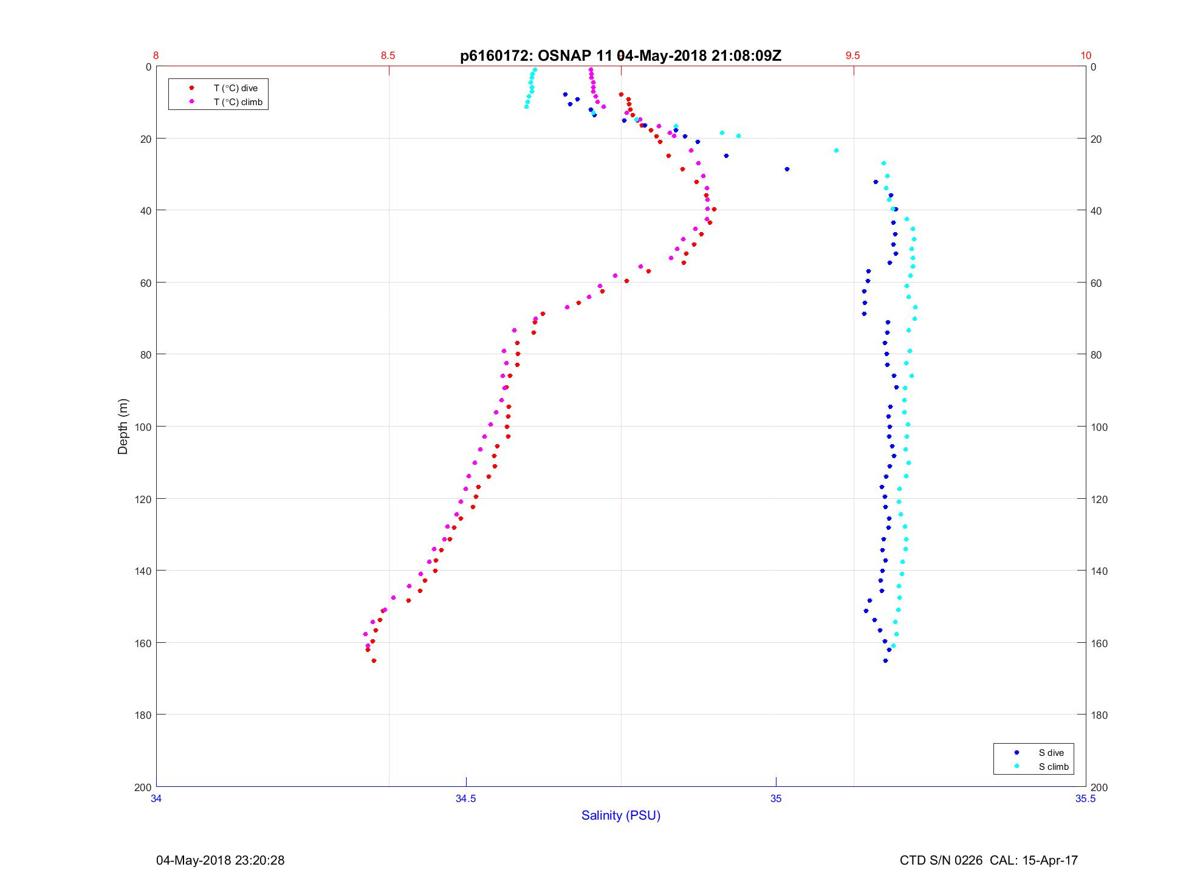
Task: Click the blue '35' salinity tick label
Action: point(776,798)
